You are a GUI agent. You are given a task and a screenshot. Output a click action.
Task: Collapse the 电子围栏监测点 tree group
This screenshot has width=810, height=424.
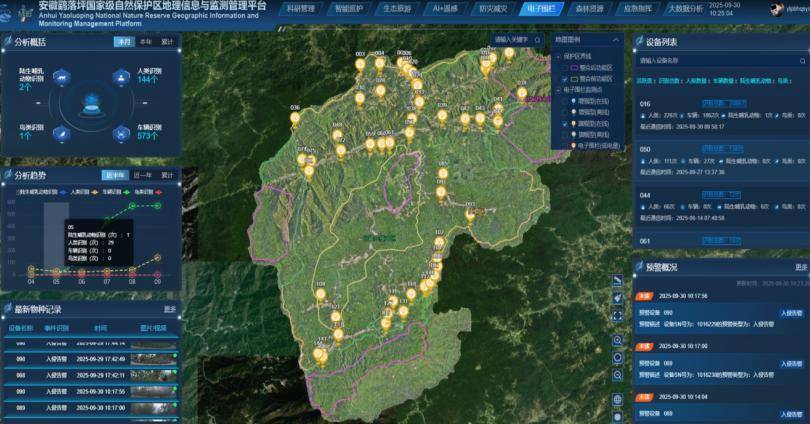556,90
